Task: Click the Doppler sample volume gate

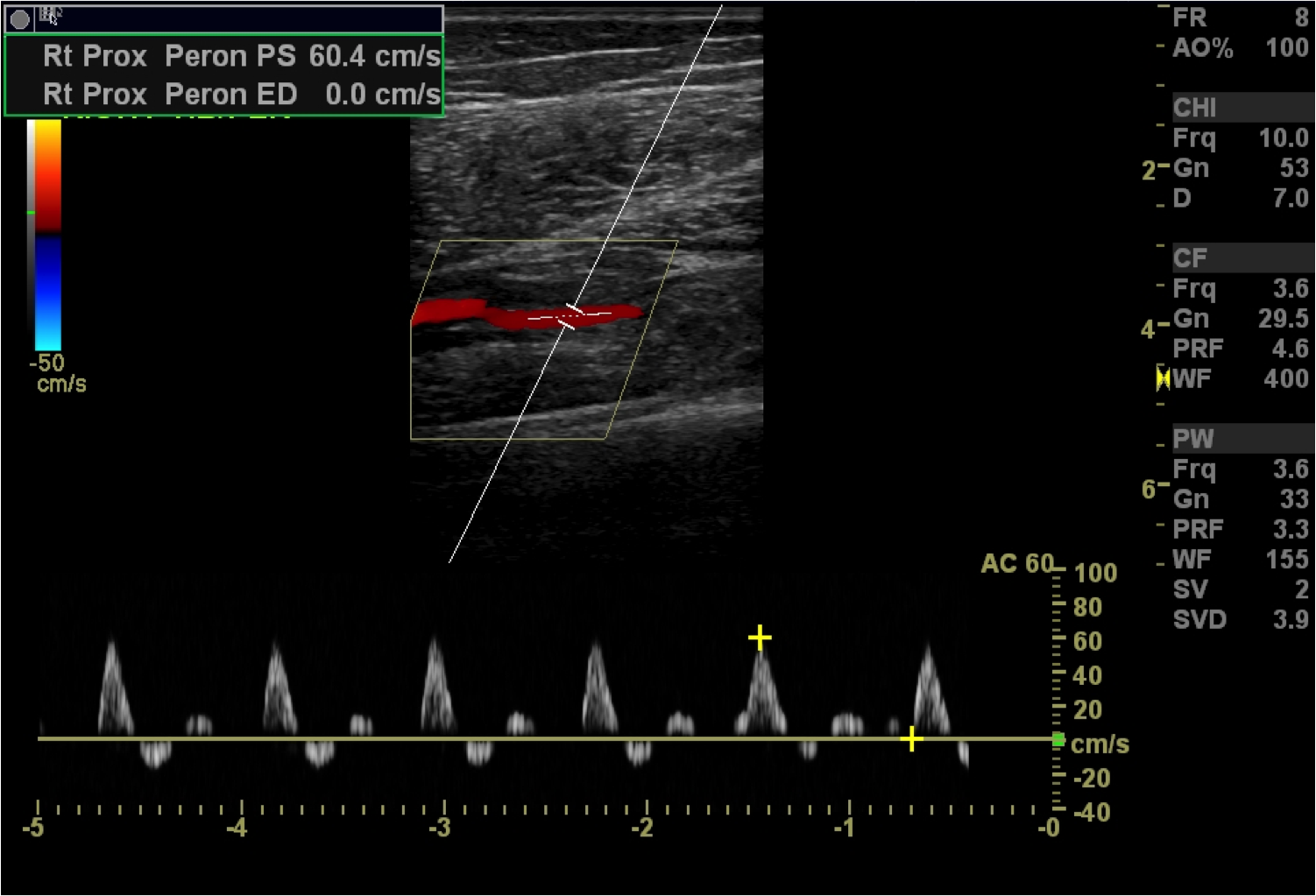Action: [570, 316]
